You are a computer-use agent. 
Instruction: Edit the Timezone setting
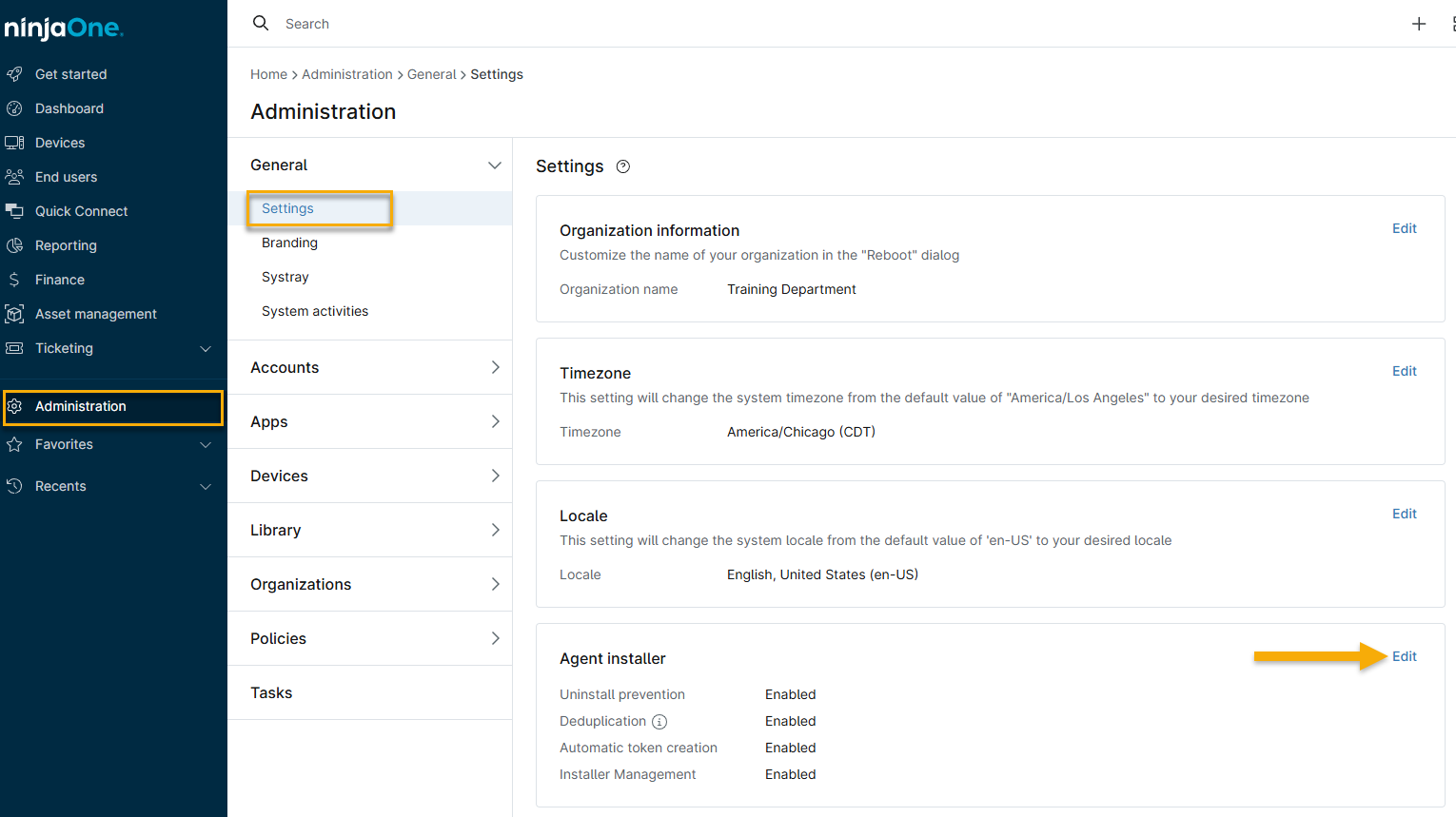pos(1404,371)
